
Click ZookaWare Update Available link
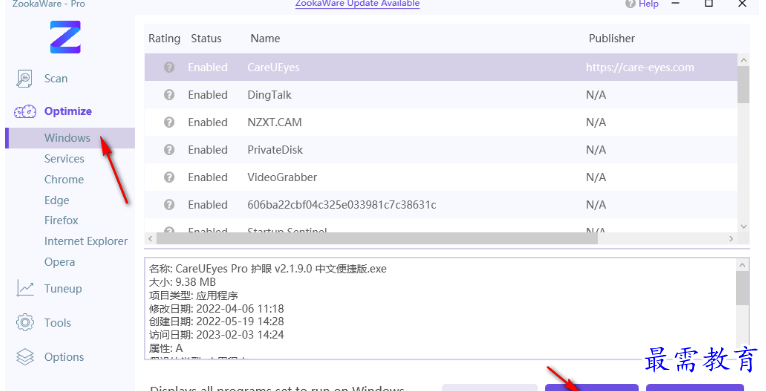pos(357,4)
